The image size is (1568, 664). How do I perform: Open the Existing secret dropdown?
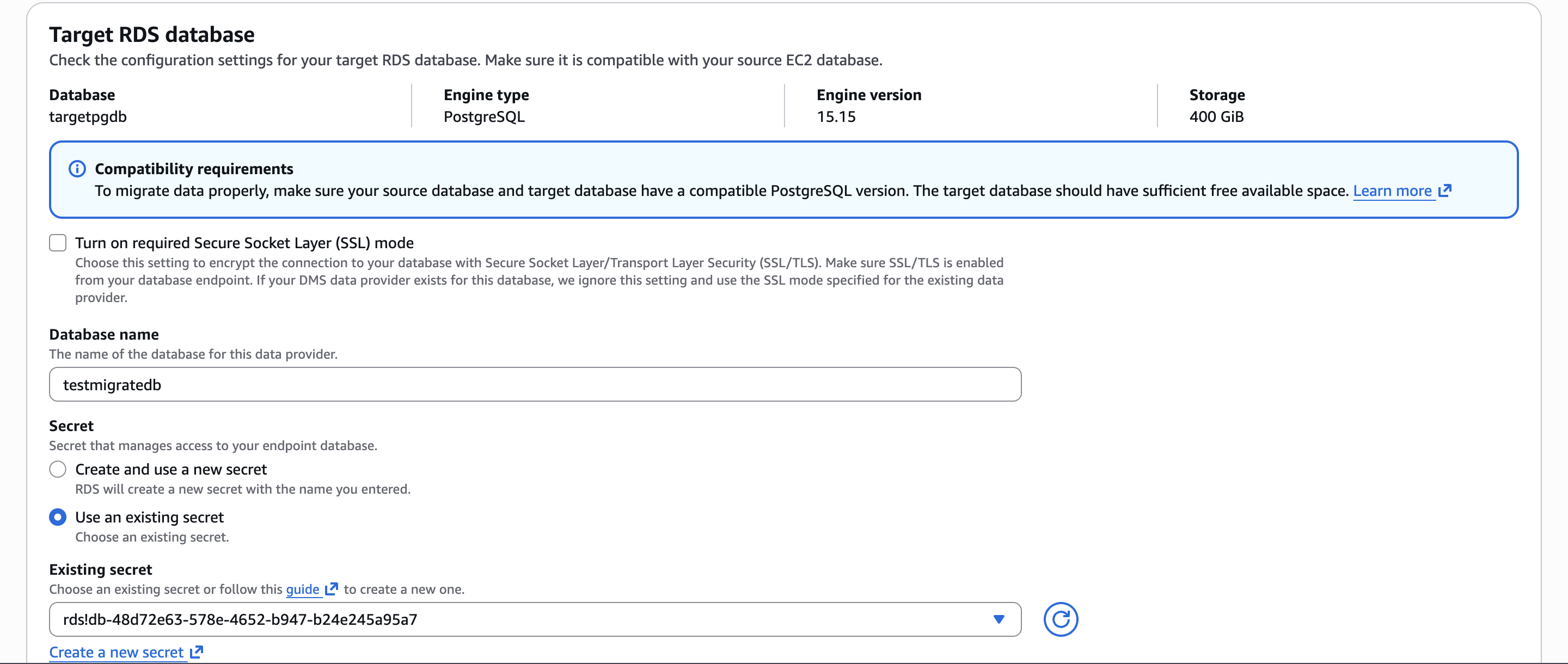pyautogui.click(x=535, y=619)
